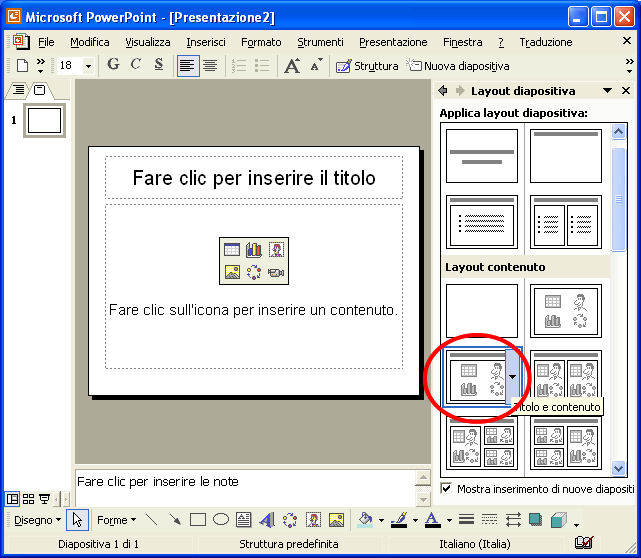Viewport: 641px width, 558px height.
Task: Switch to the slides tab in left pane
Action: pos(40,90)
